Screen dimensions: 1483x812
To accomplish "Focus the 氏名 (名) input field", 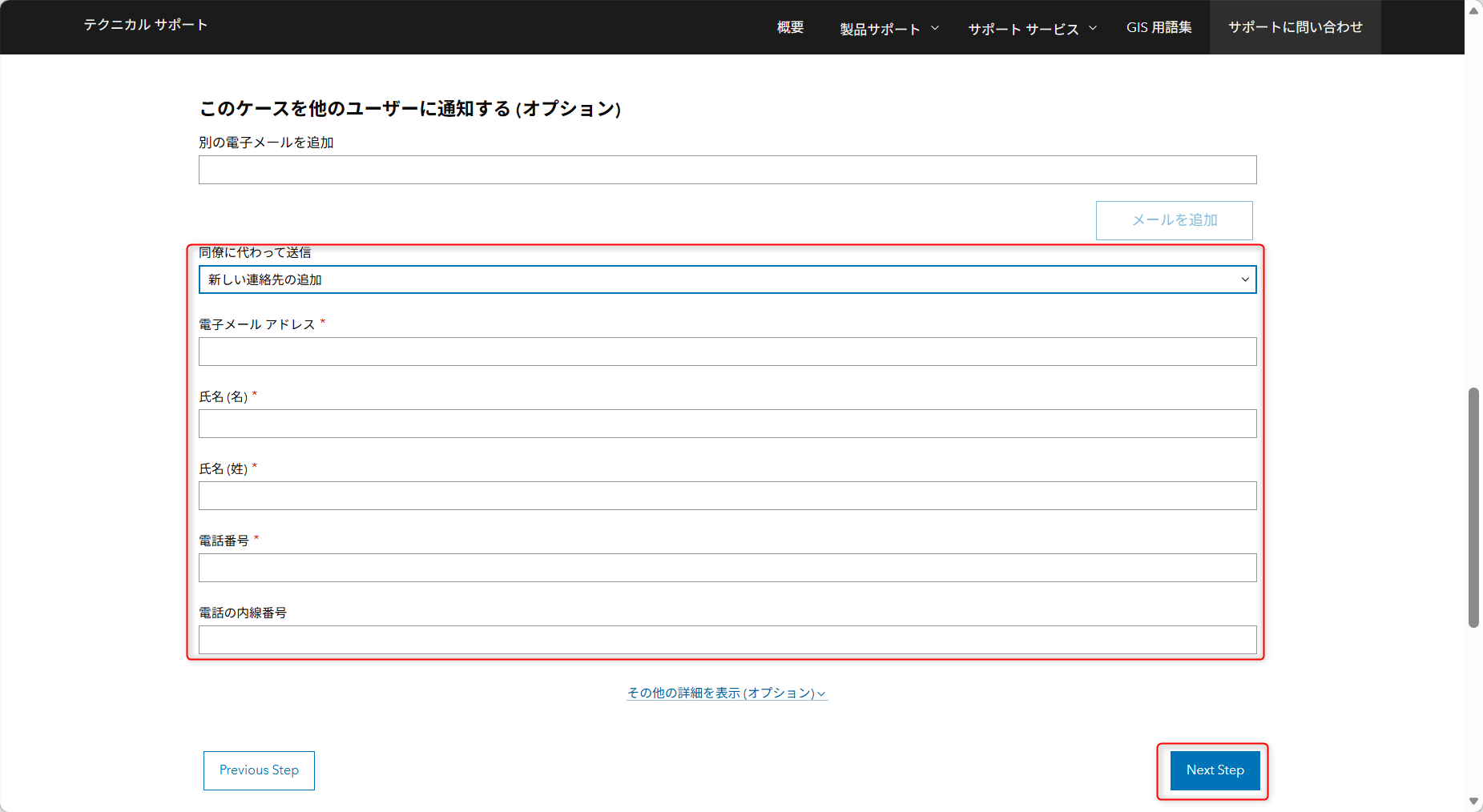I will (x=727, y=424).
